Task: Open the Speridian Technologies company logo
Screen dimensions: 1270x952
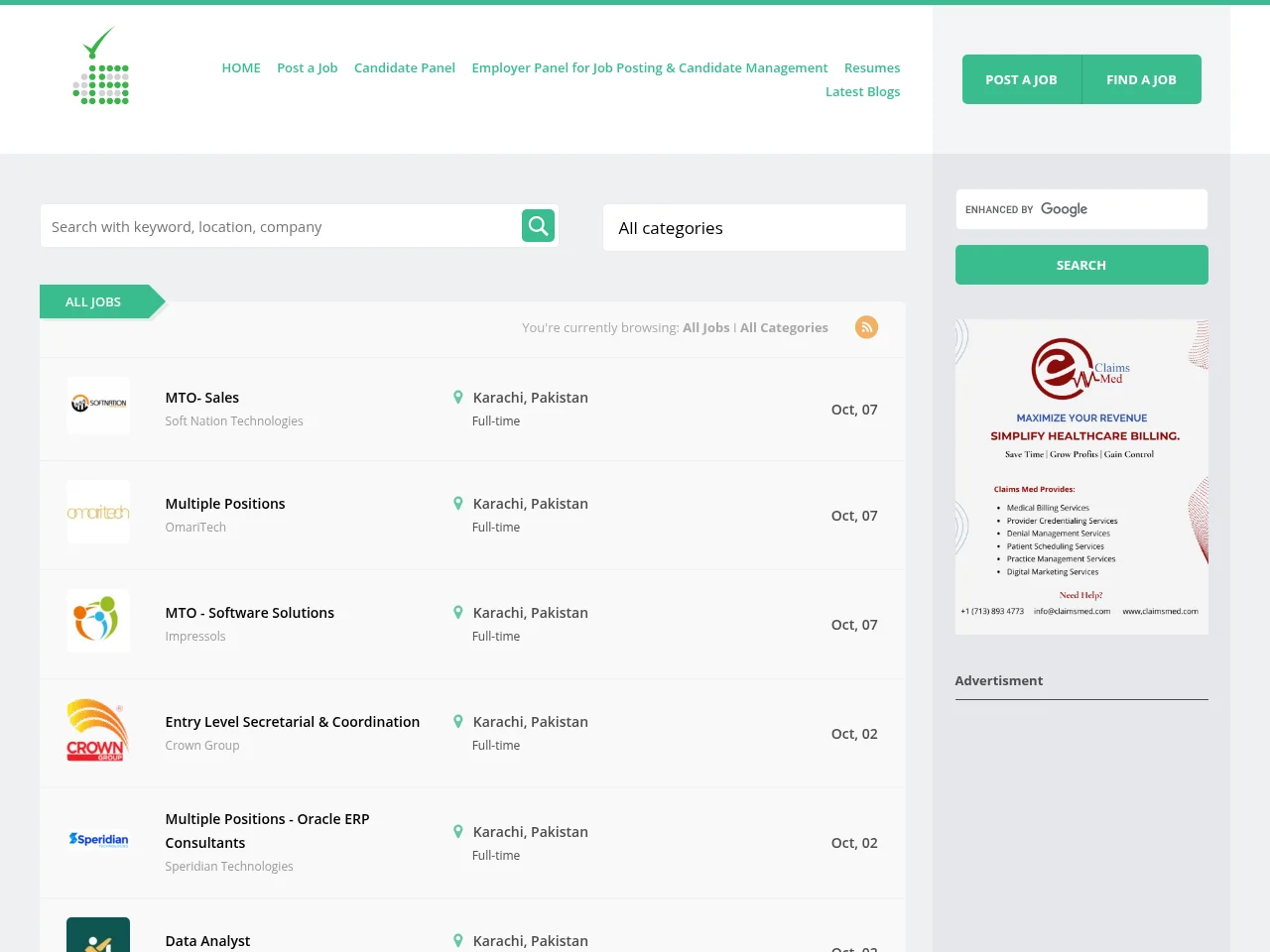Action: click(x=98, y=840)
